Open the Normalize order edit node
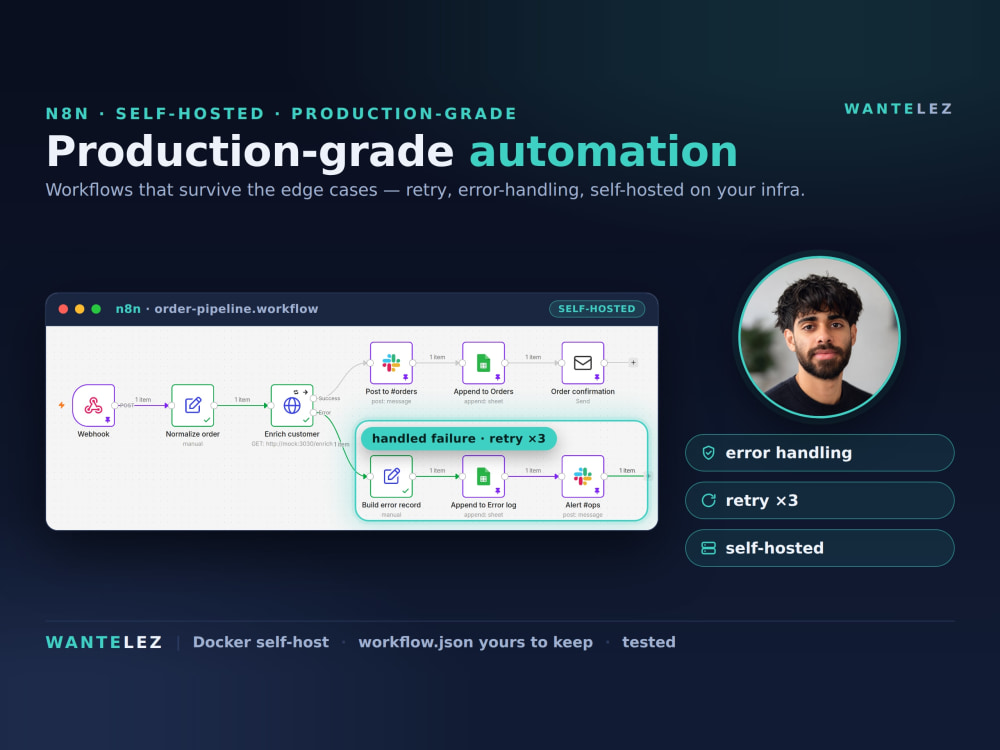 (x=193, y=405)
